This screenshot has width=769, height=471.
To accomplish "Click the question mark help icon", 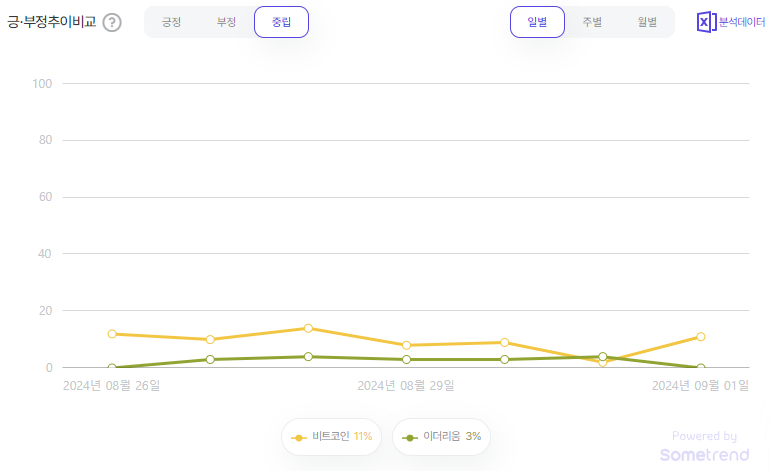I will coord(112,23).
